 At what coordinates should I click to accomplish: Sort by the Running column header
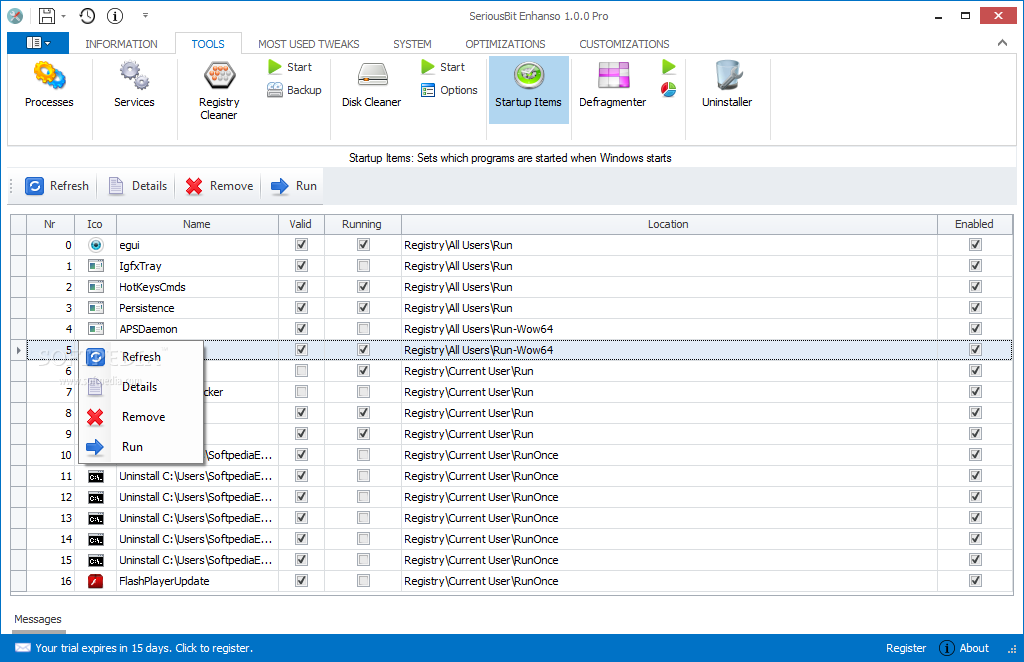click(362, 224)
